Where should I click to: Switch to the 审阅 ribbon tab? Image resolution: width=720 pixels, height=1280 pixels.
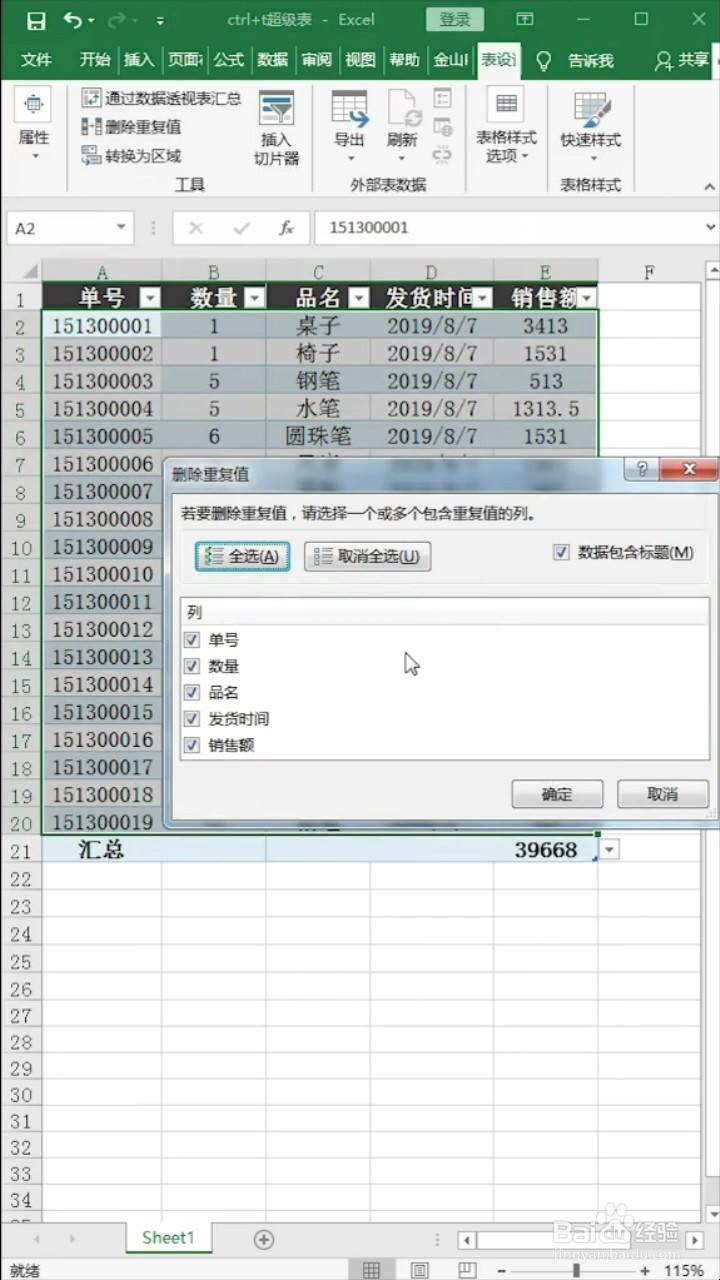click(316, 60)
